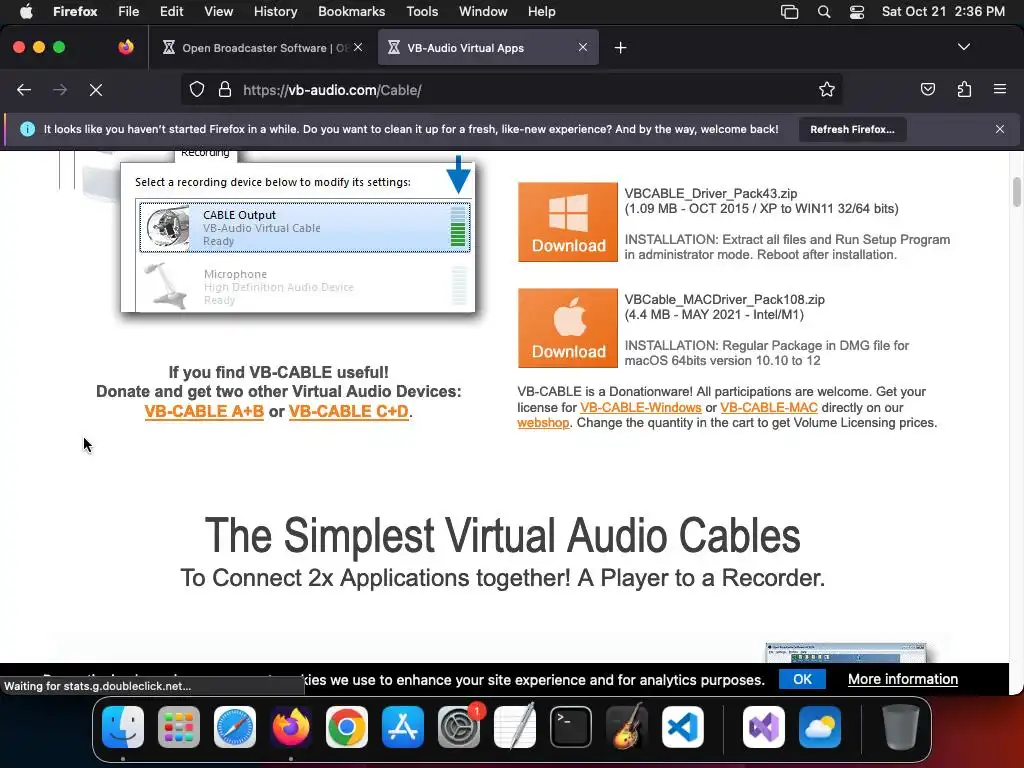Open macOS Control Center
The height and width of the screenshot is (768, 1024).
coord(857,12)
